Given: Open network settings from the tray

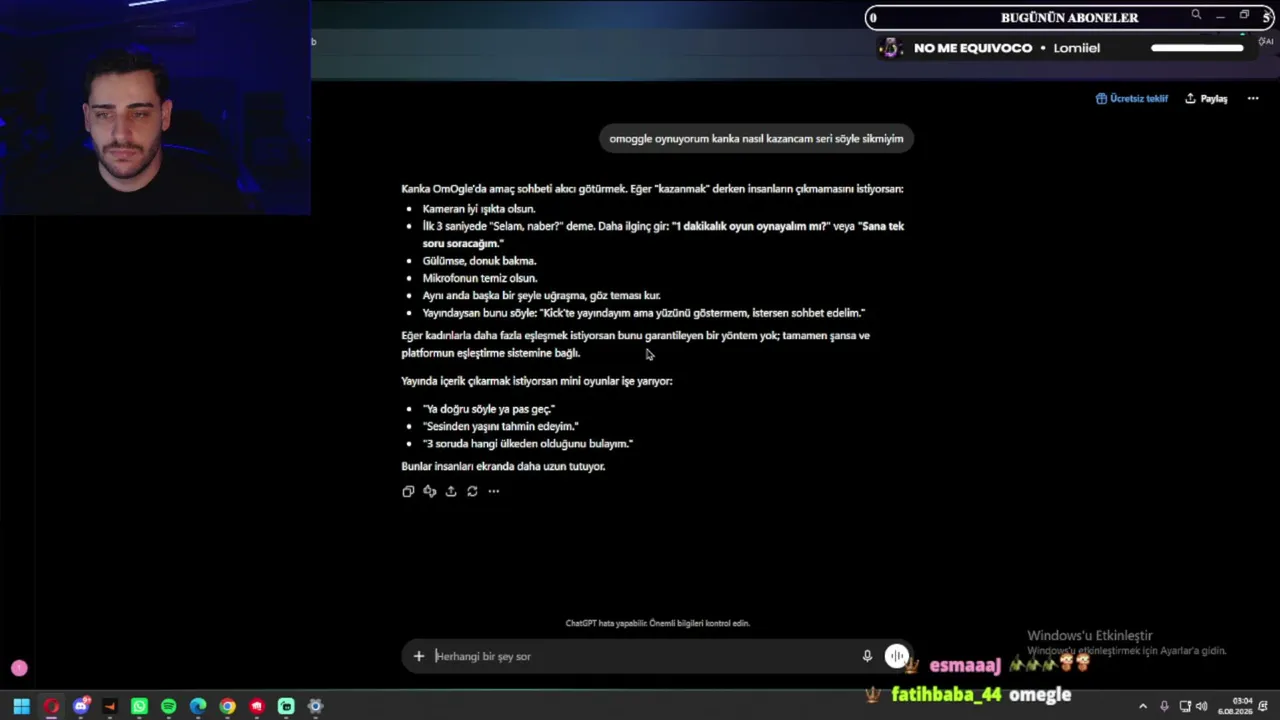Looking at the screenshot, I should [1185, 706].
